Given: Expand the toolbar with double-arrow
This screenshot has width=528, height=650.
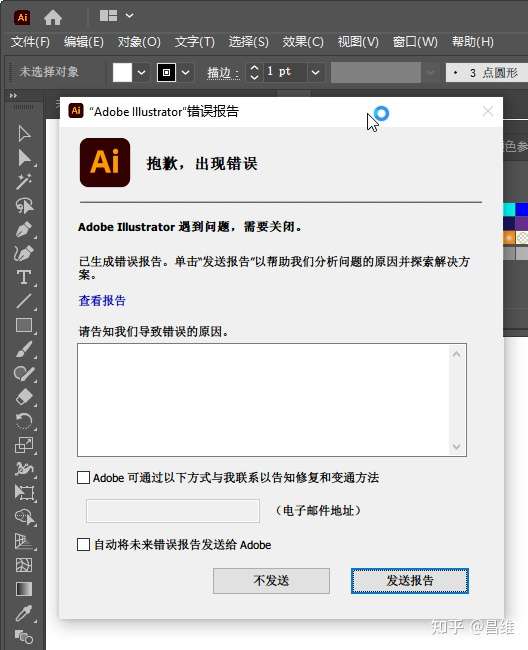Looking at the screenshot, I should (13, 95).
